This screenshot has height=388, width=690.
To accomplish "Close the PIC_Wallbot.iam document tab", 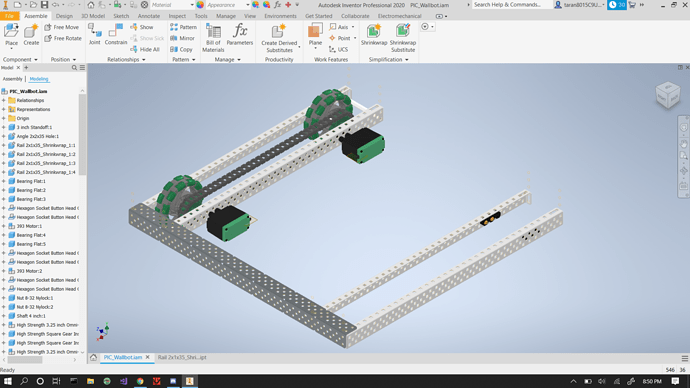I will pyautogui.click(x=147, y=357).
